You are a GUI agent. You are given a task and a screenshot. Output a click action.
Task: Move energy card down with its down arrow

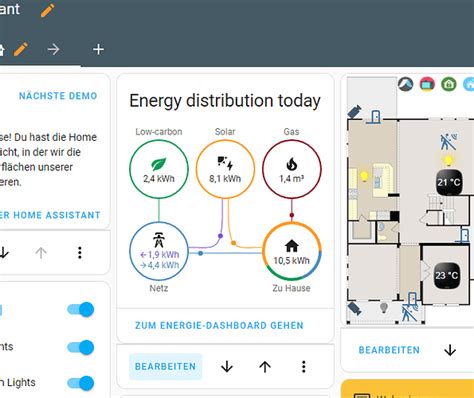pyautogui.click(x=227, y=367)
